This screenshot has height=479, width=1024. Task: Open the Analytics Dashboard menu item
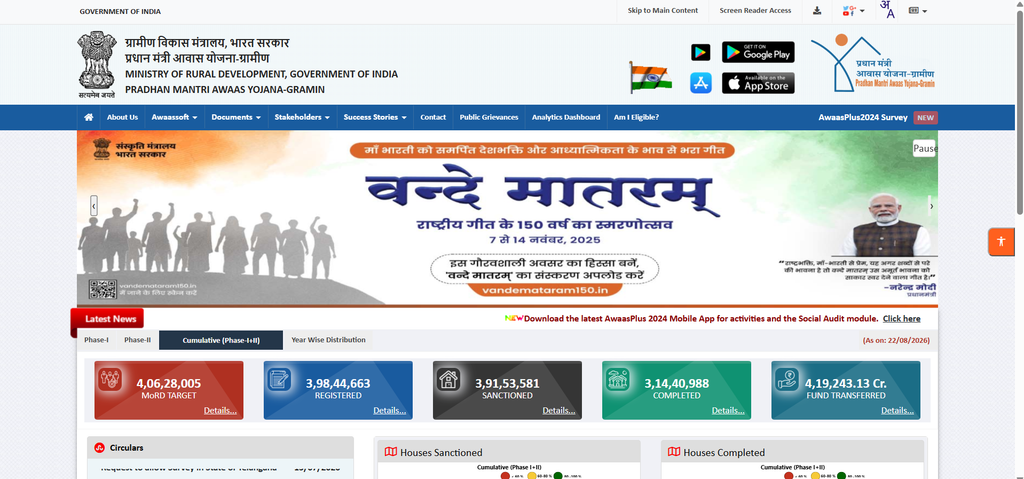566,118
